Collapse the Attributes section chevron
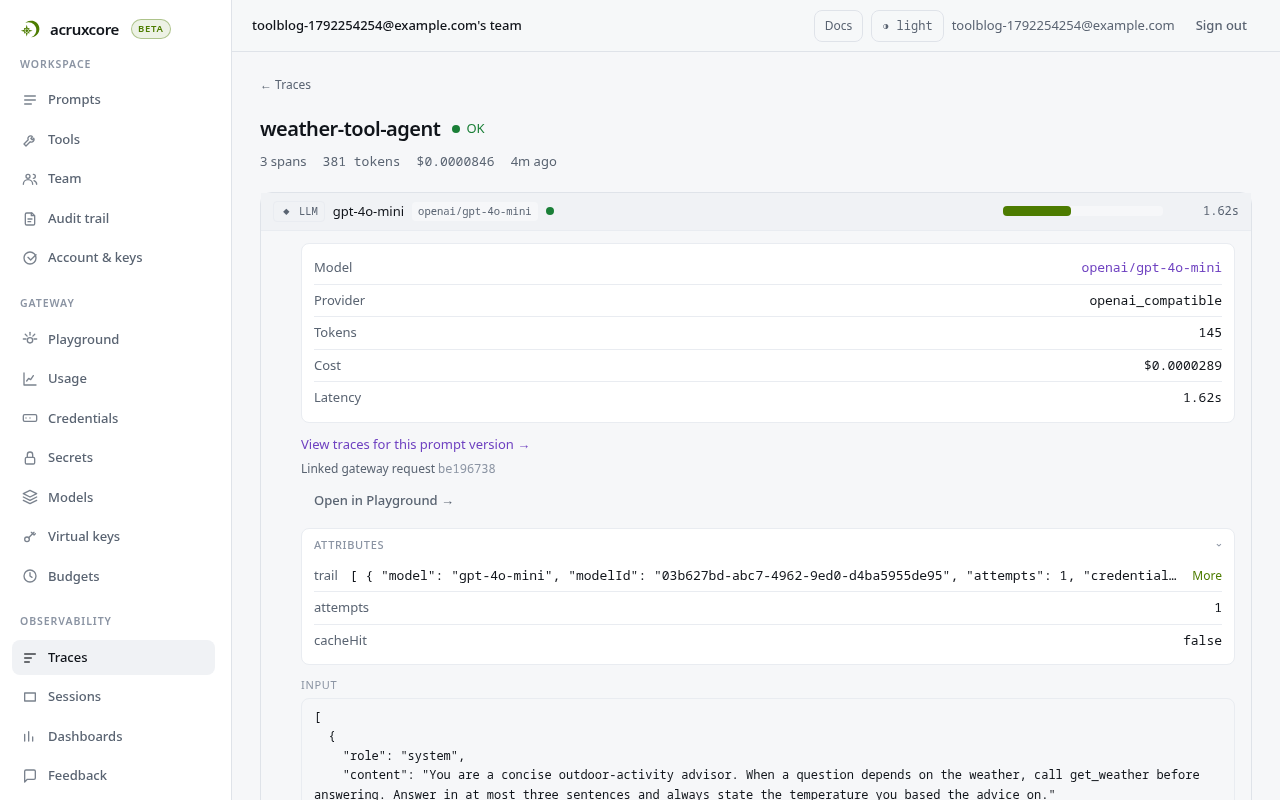 pos(1219,546)
